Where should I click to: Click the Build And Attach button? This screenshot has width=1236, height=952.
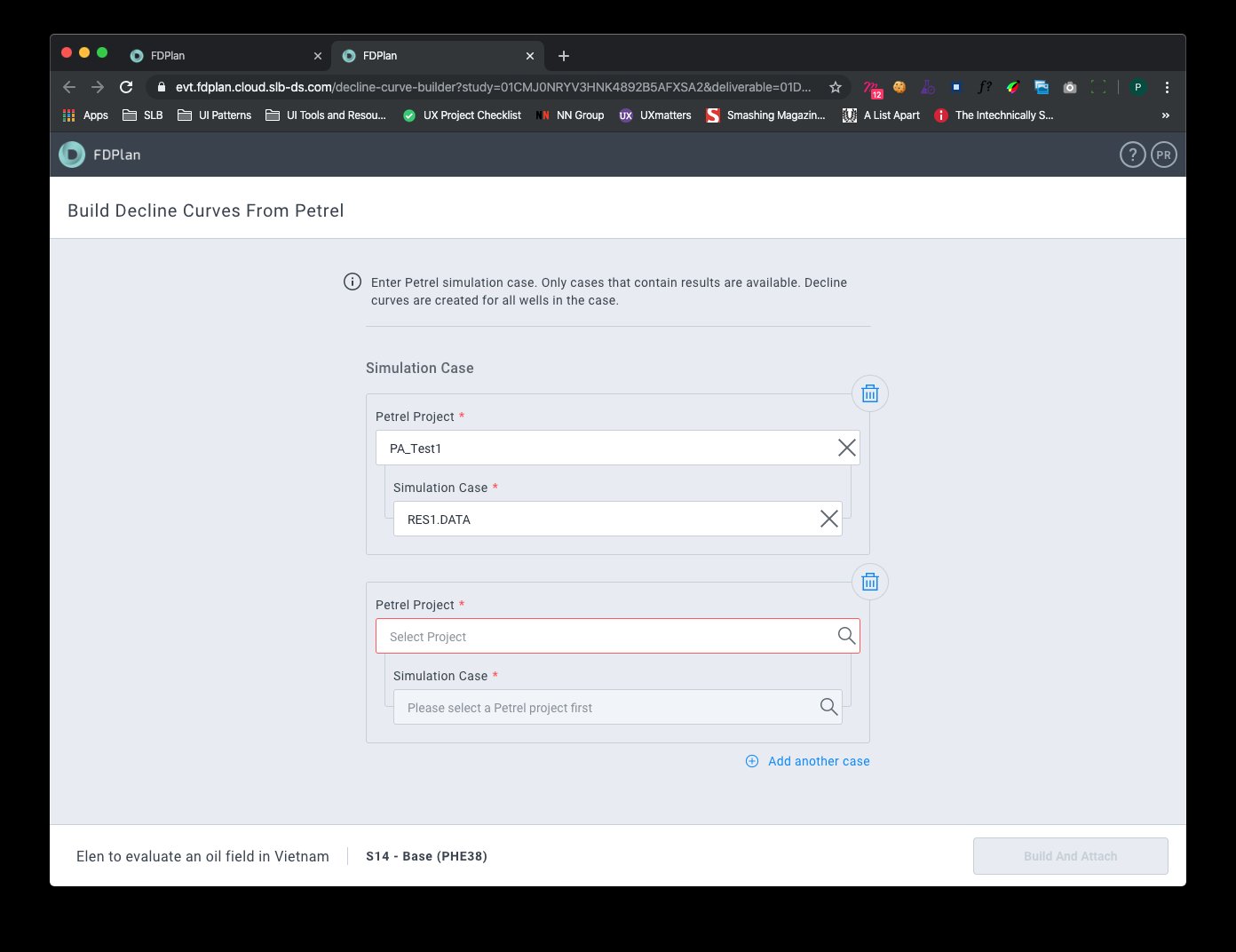(1070, 856)
